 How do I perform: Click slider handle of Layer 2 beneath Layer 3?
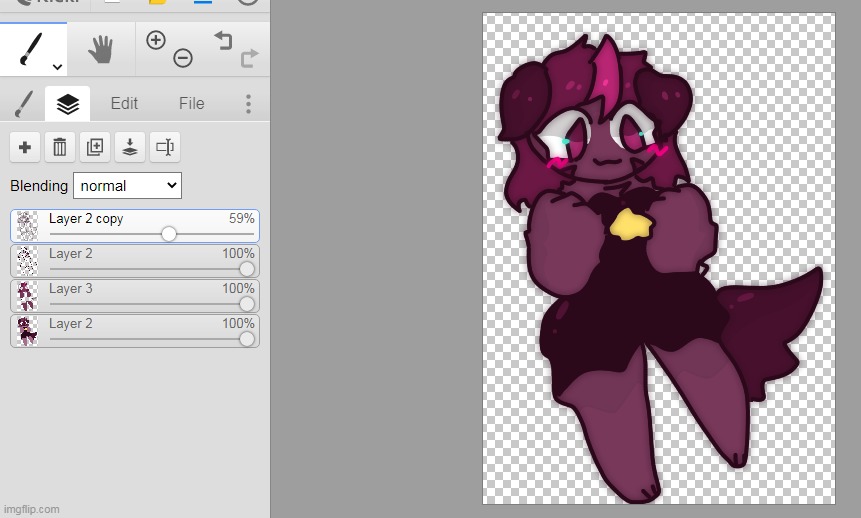pos(247,339)
